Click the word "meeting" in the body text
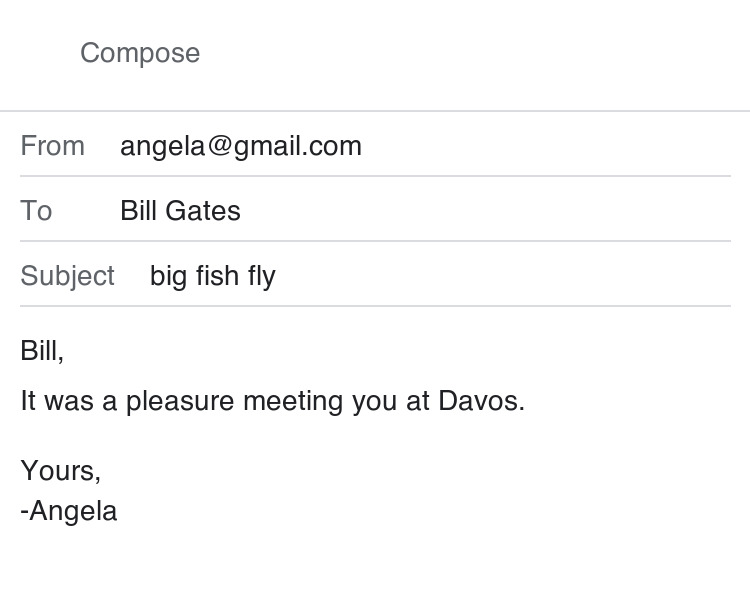This screenshot has height=600, width=750. (x=293, y=401)
